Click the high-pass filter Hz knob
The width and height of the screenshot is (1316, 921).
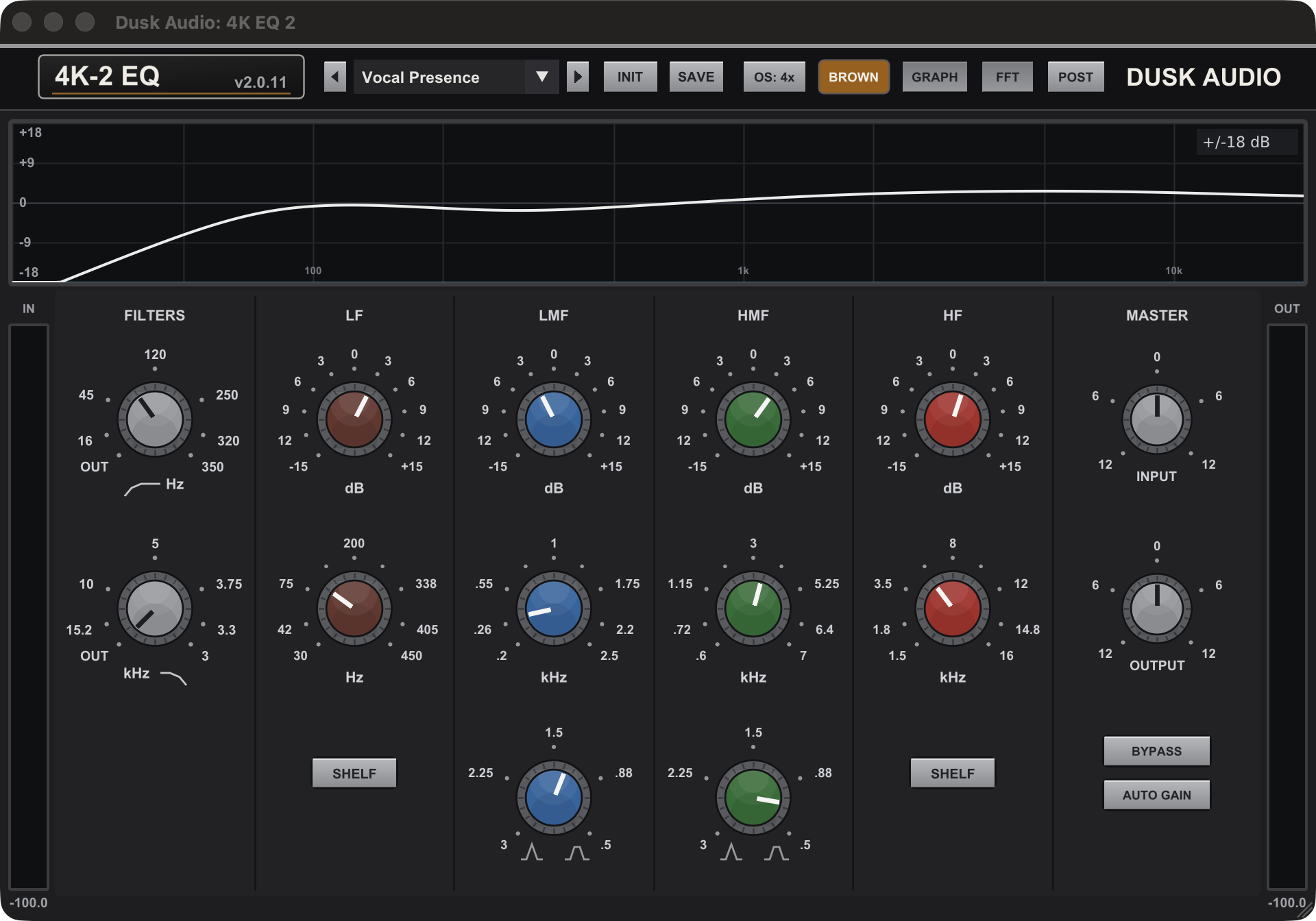[155, 419]
